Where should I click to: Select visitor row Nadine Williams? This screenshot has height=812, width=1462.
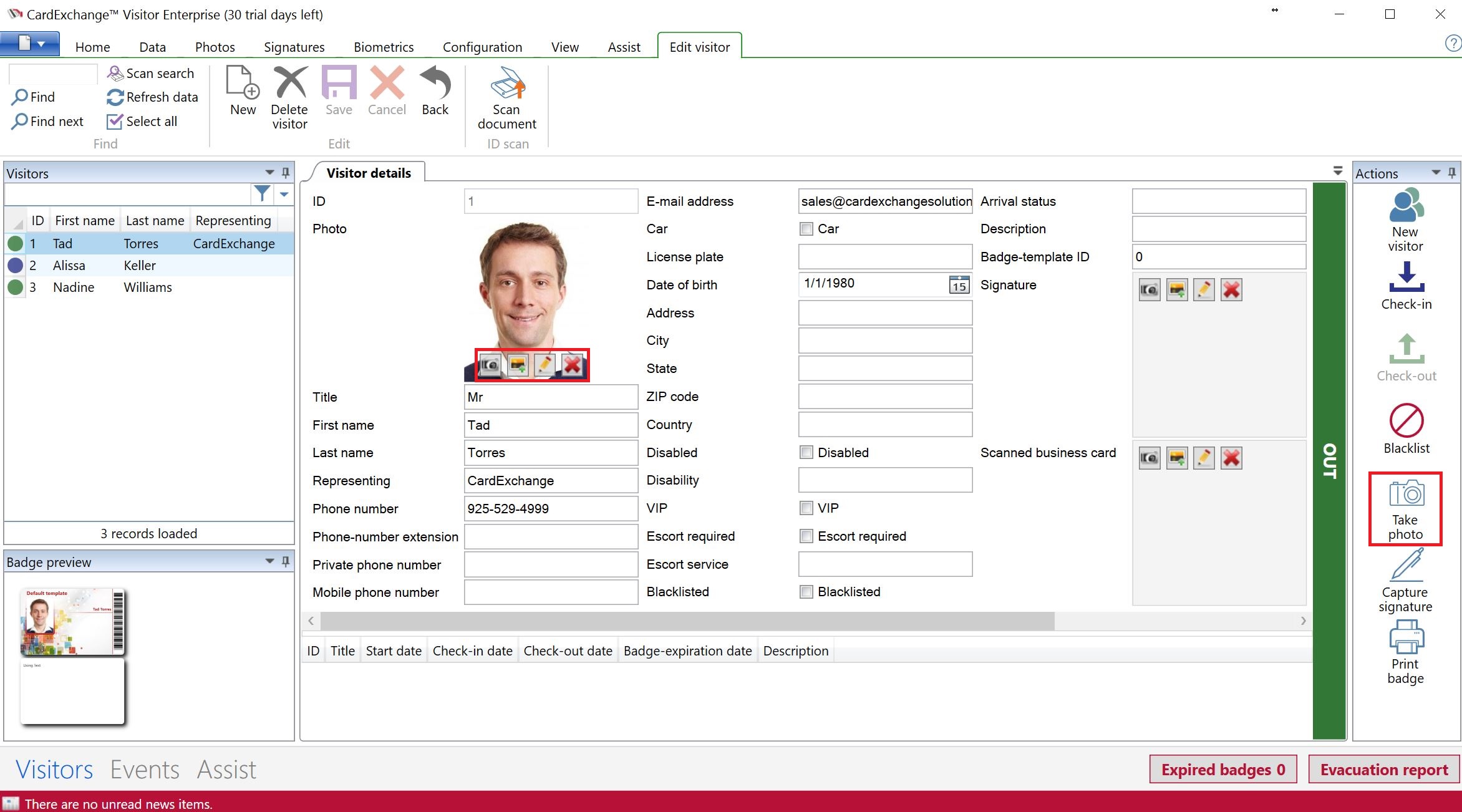point(149,288)
